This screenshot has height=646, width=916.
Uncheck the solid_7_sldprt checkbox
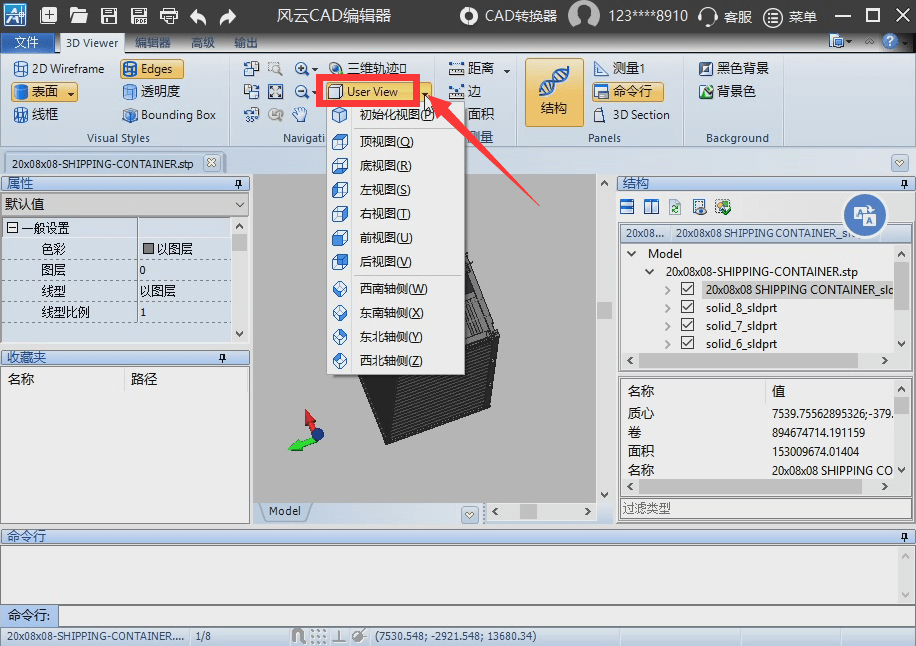click(688, 325)
